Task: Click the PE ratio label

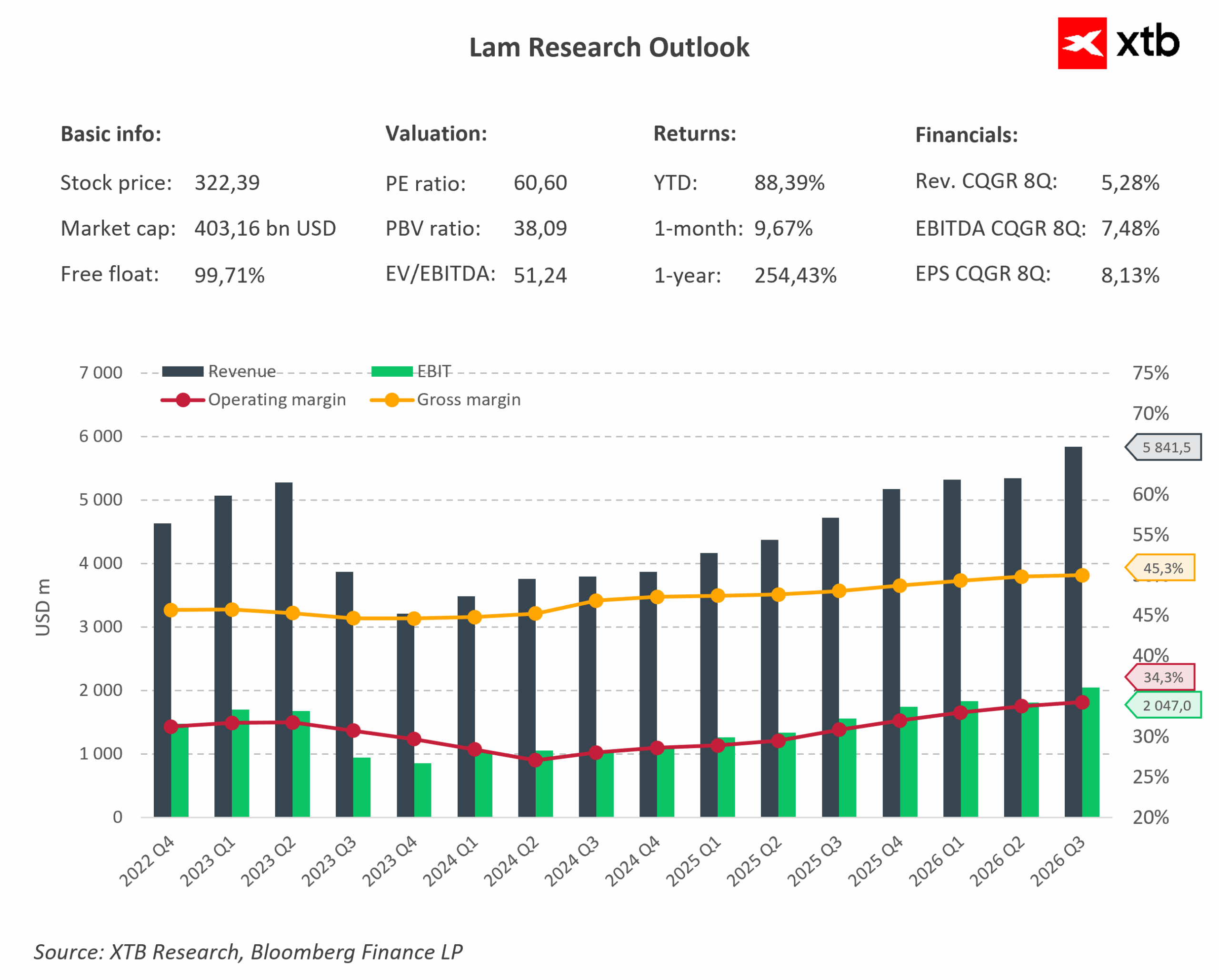Action: (x=425, y=184)
